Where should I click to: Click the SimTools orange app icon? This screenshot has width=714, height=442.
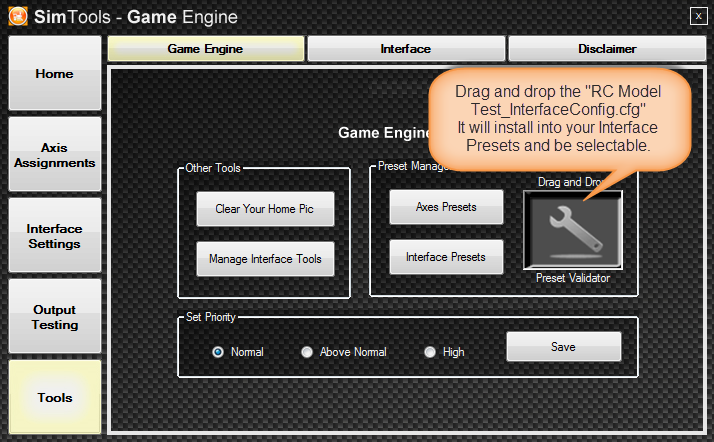(18, 16)
